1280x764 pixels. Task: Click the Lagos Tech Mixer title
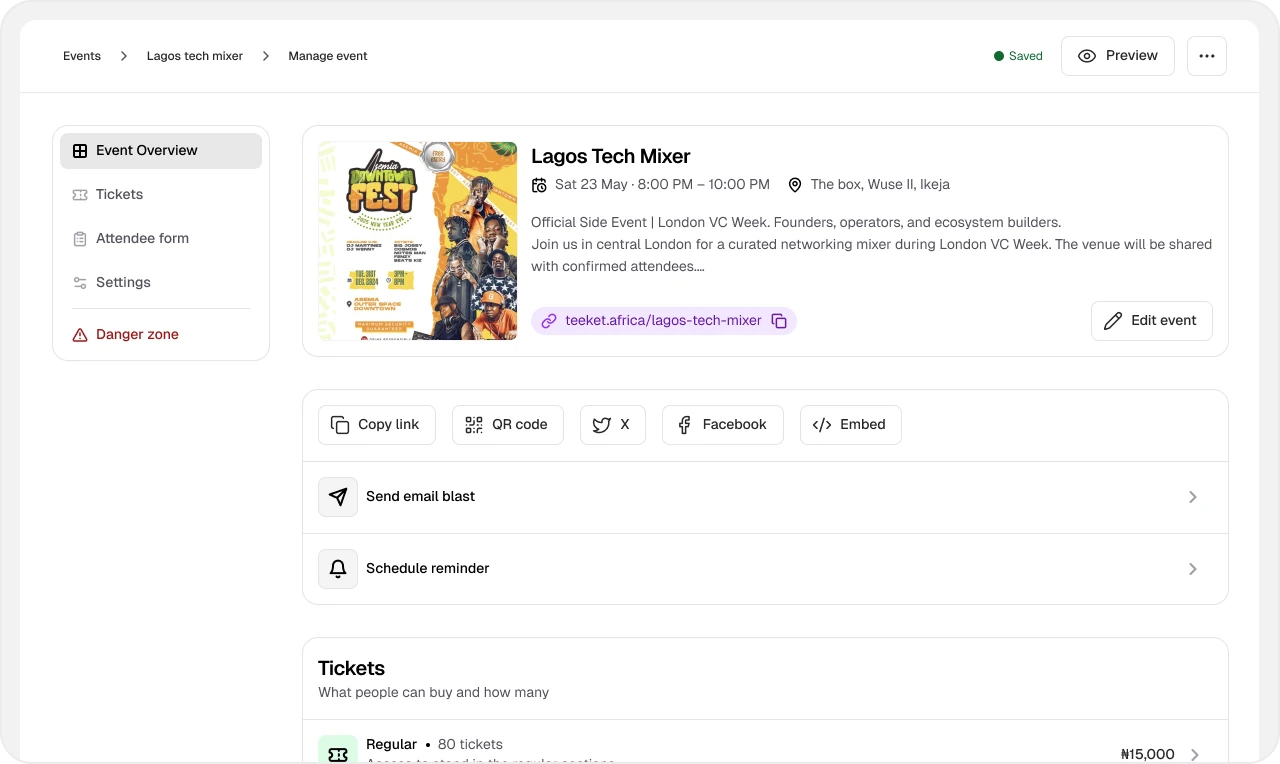pos(611,156)
